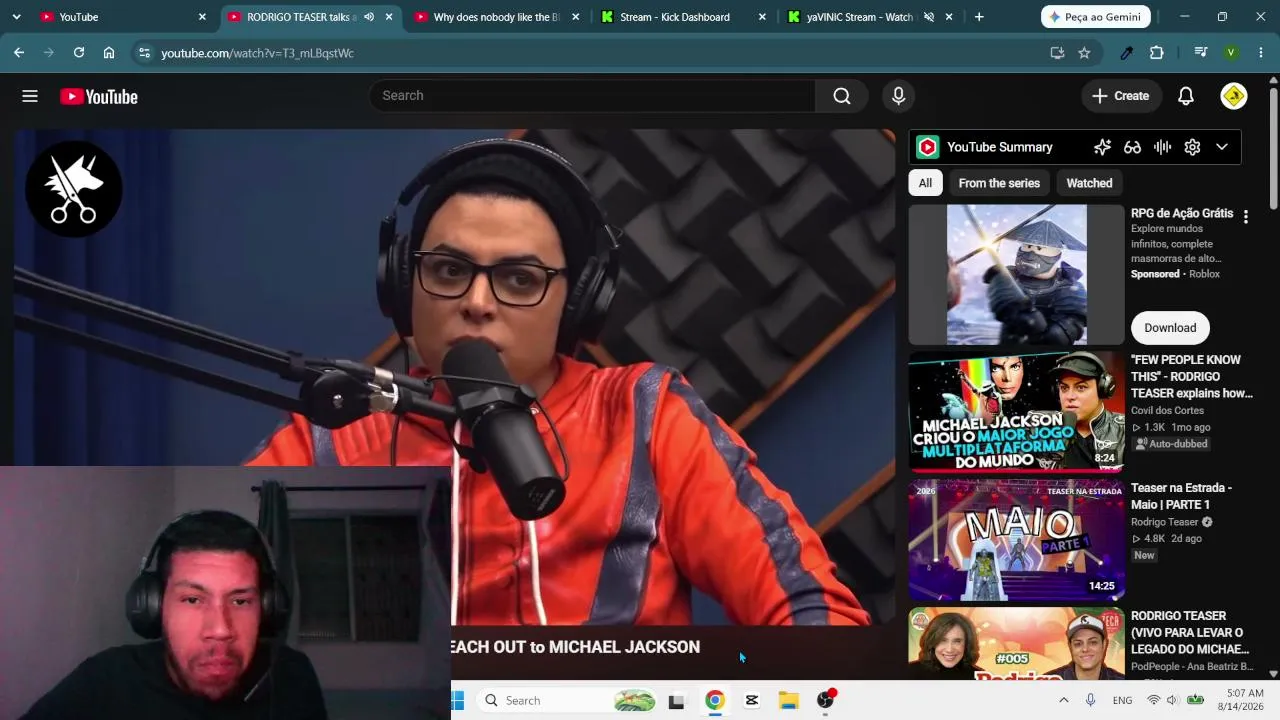Select the 'All' filter chip

coord(925,183)
